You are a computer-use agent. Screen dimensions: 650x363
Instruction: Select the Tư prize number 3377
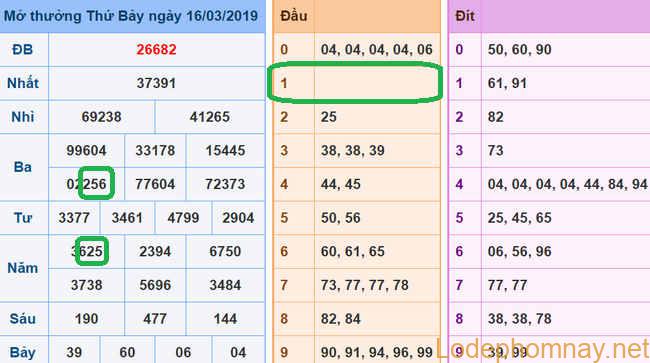tap(74, 218)
